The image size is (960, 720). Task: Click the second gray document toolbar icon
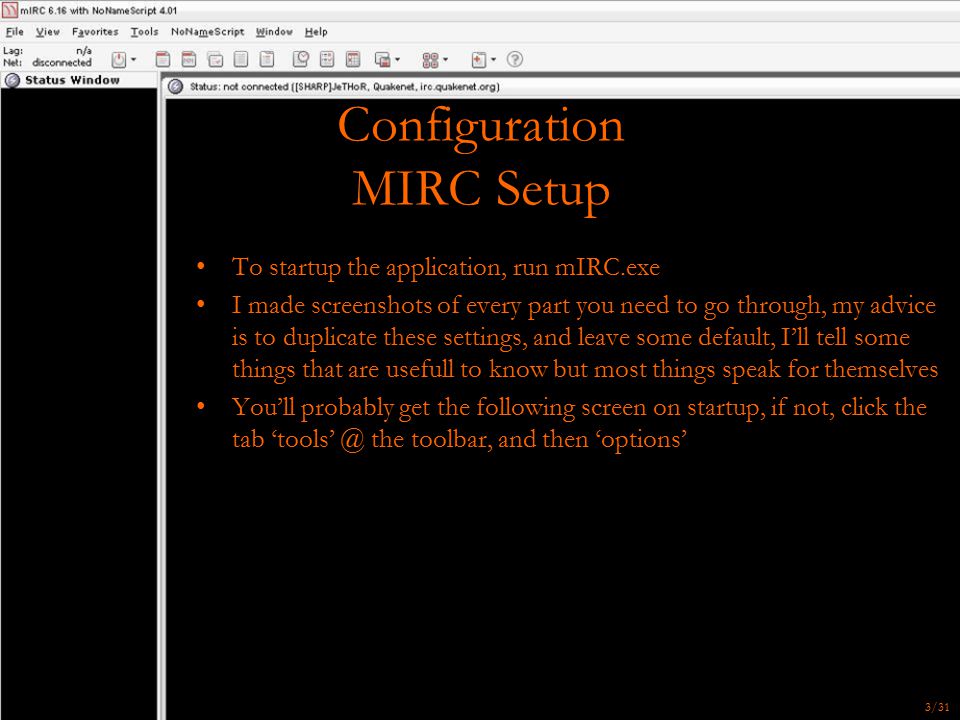click(x=267, y=59)
